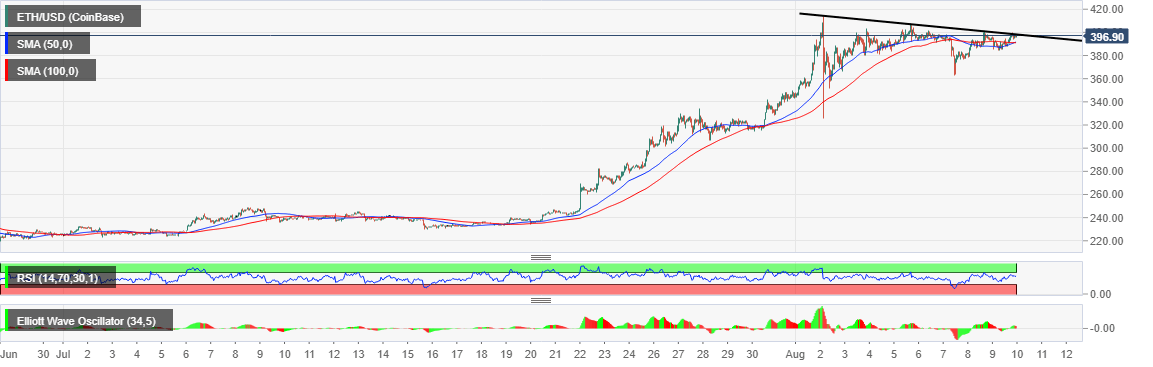The image size is (1153, 367).
Task: Click the red SMA 100 color marker
Action: [7, 71]
